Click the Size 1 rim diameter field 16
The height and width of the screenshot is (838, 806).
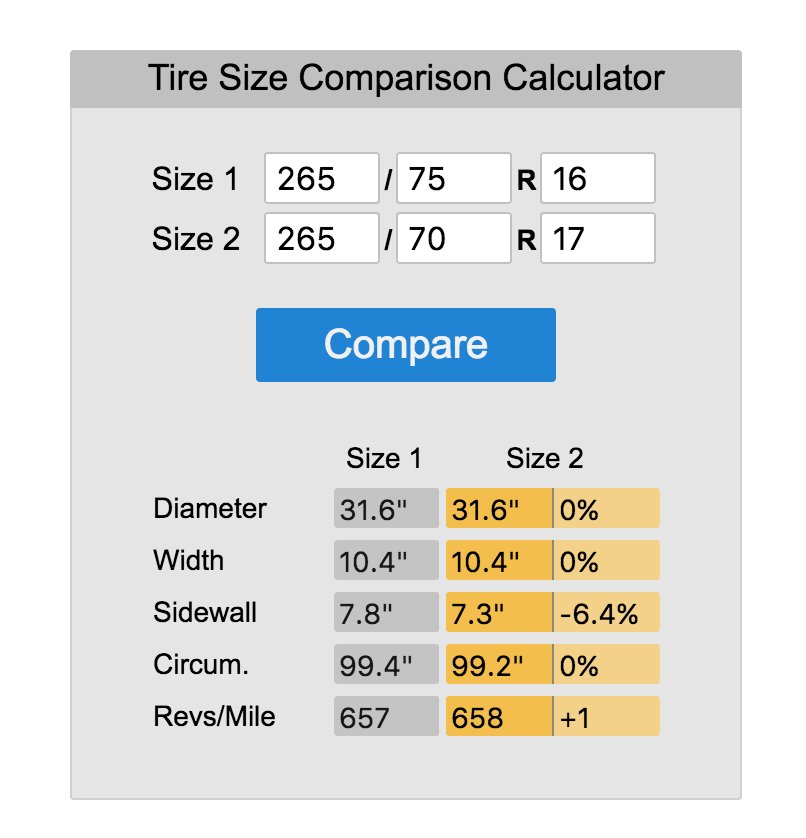[598, 178]
